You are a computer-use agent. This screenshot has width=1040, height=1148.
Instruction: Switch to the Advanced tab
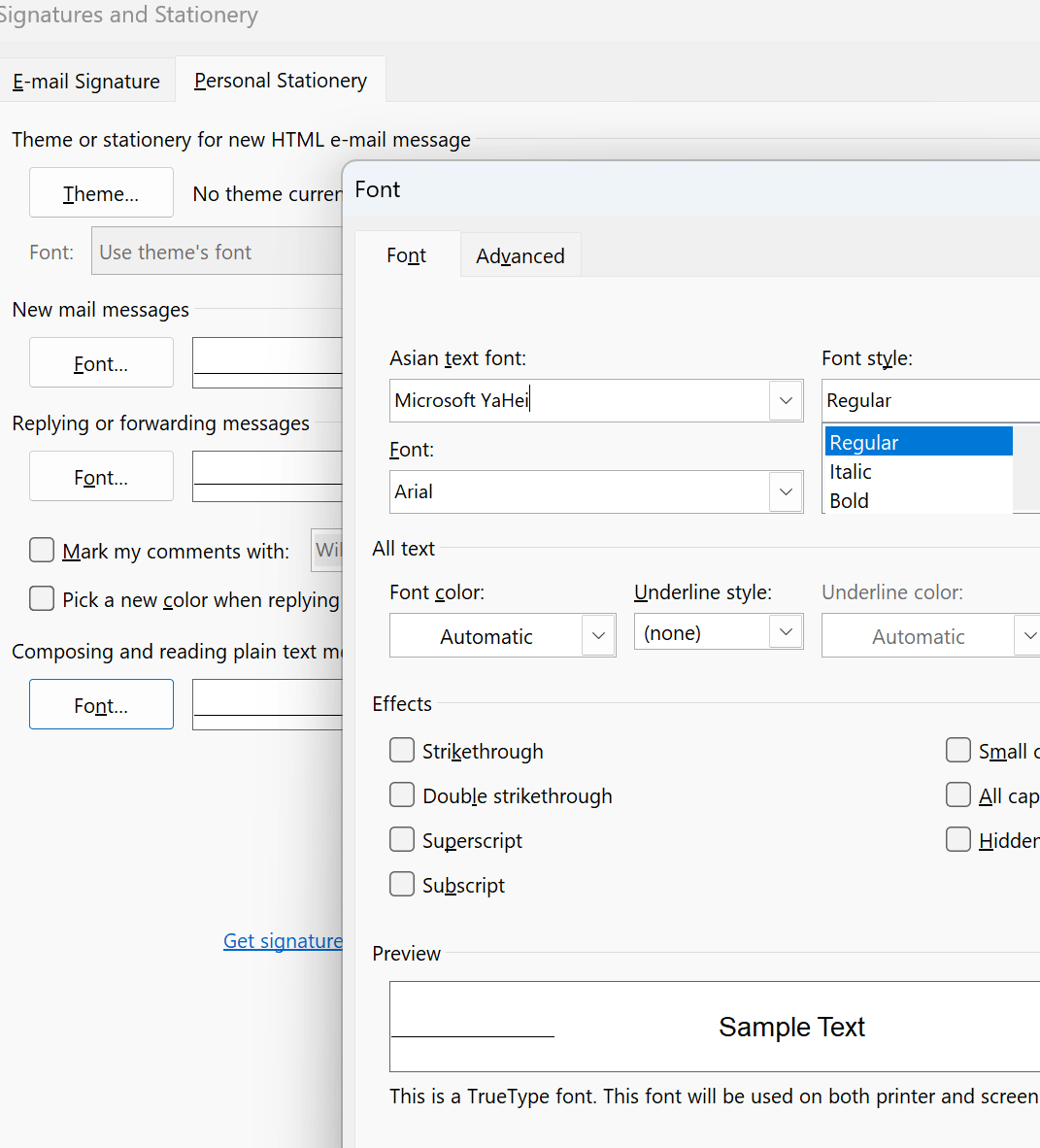(520, 255)
